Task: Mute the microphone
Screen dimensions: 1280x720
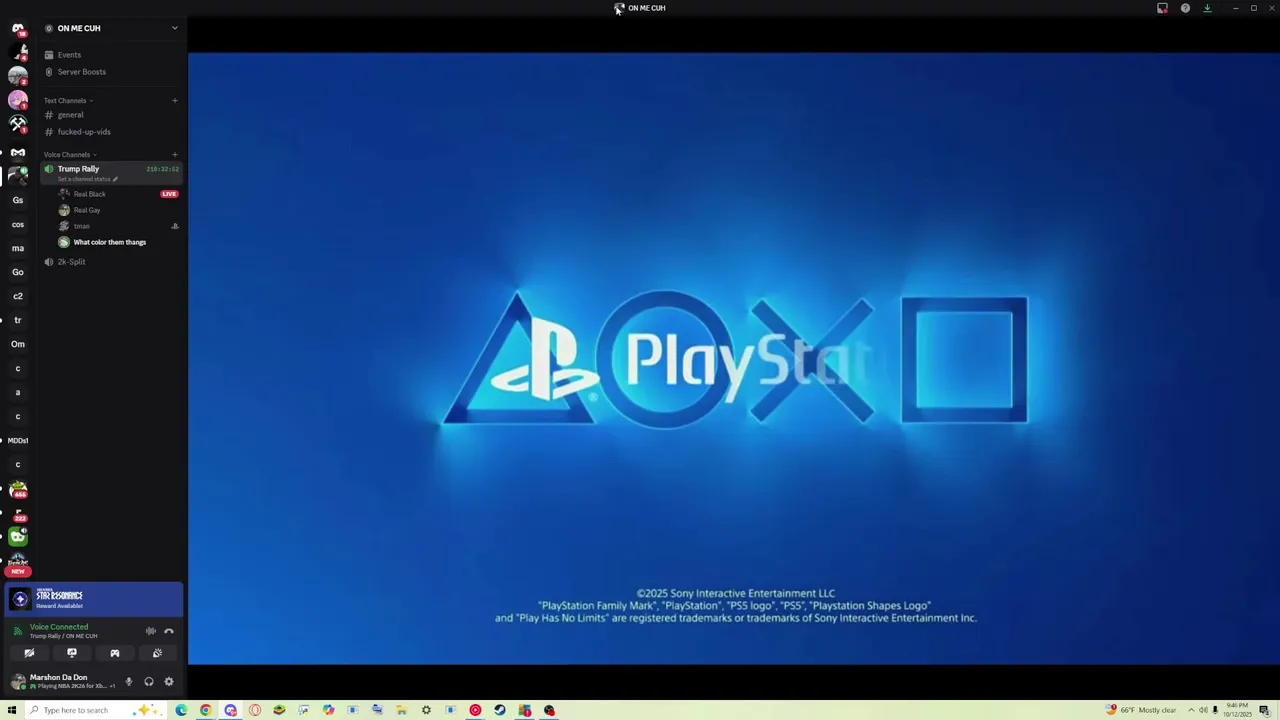Action: point(129,682)
